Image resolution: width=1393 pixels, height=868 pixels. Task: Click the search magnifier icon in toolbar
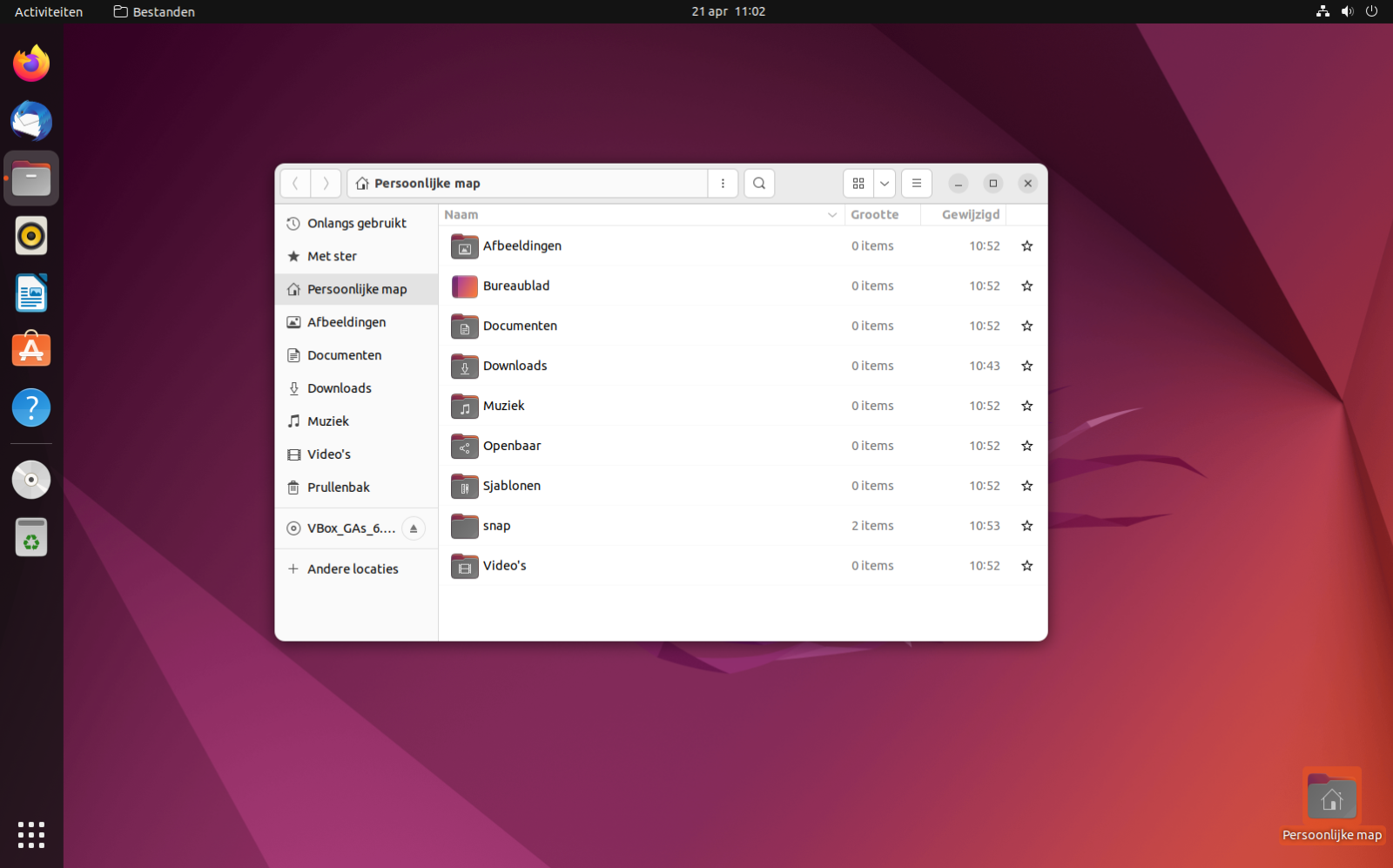(759, 184)
